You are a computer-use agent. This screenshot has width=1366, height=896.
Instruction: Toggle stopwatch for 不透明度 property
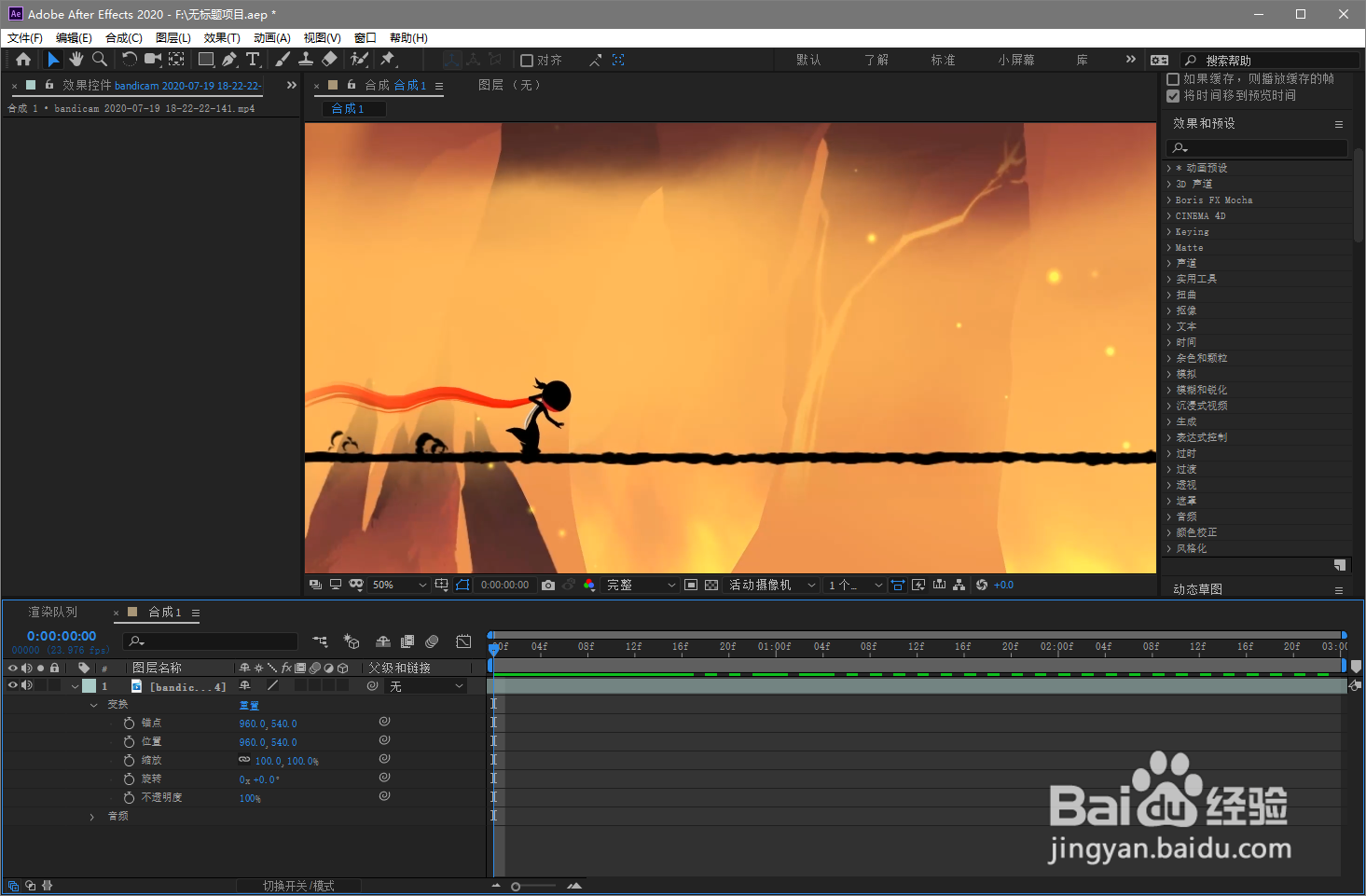point(129,797)
